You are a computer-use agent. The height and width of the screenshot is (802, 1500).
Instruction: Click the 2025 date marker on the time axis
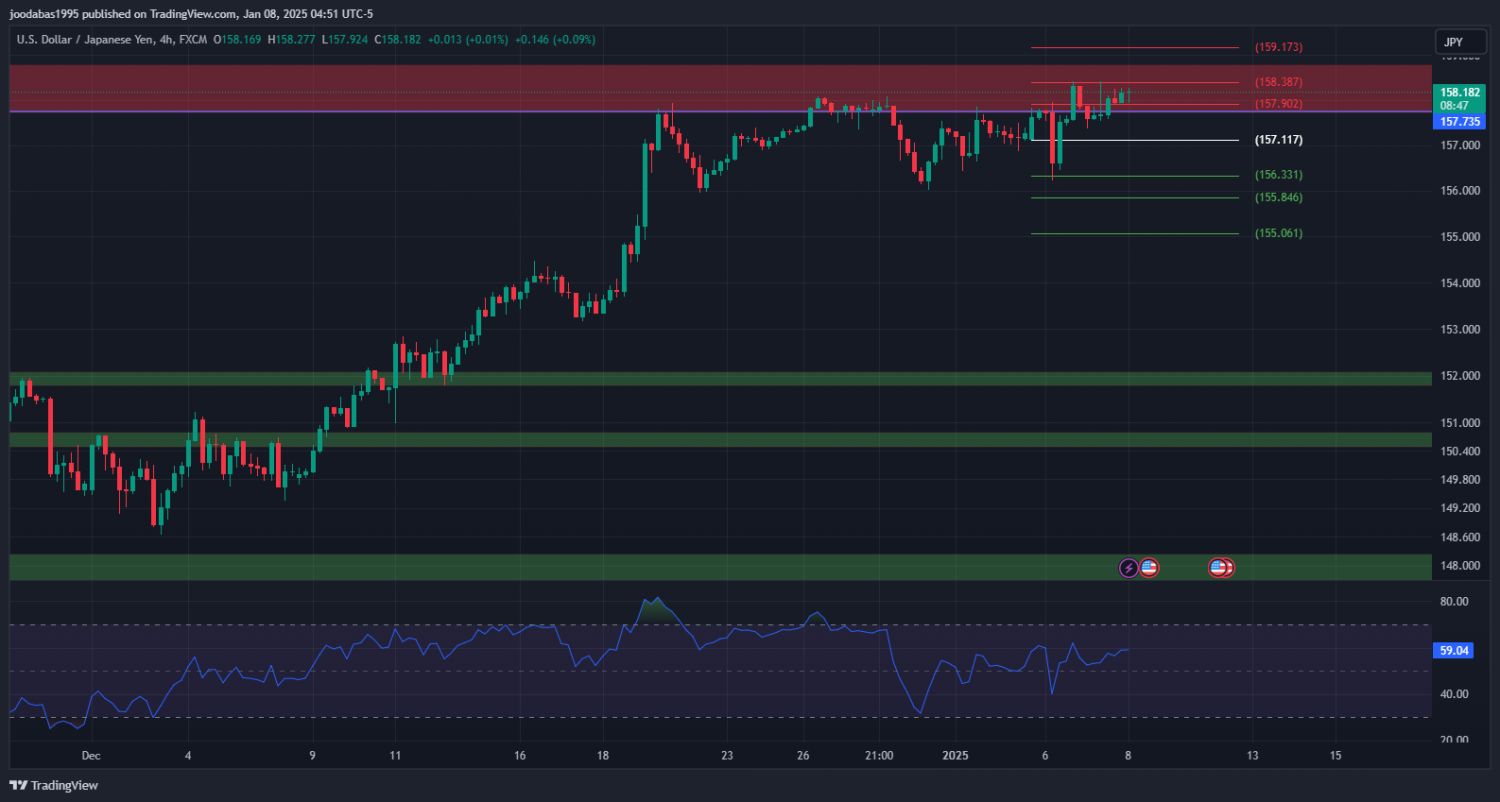957,756
